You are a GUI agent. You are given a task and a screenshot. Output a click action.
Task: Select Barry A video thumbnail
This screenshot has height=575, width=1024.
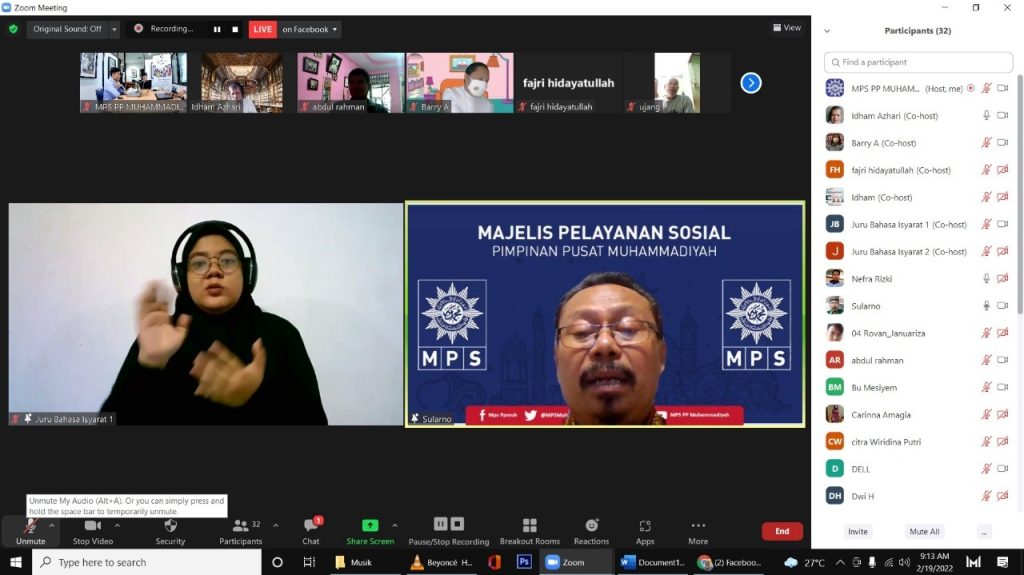point(460,83)
